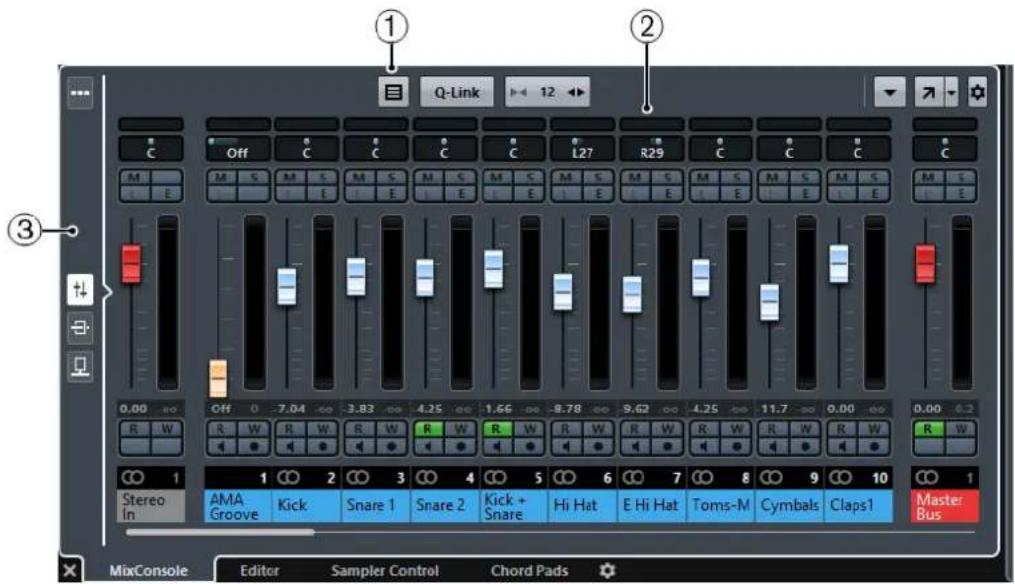
Task: Close the lower zone with the X button
Action: coord(70,570)
